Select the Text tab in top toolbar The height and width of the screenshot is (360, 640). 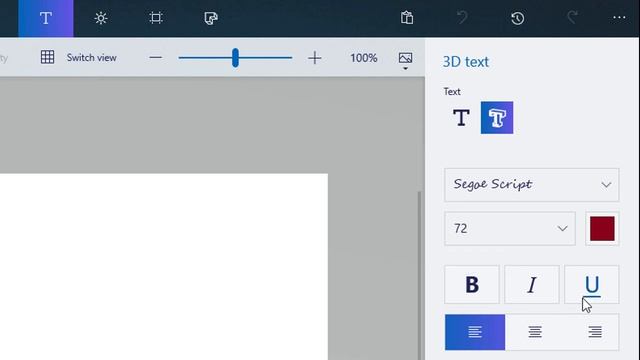(x=46, y=18)
